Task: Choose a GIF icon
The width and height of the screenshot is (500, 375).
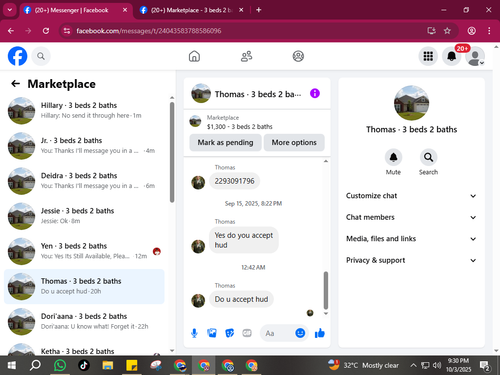Action: pos(247,333)
